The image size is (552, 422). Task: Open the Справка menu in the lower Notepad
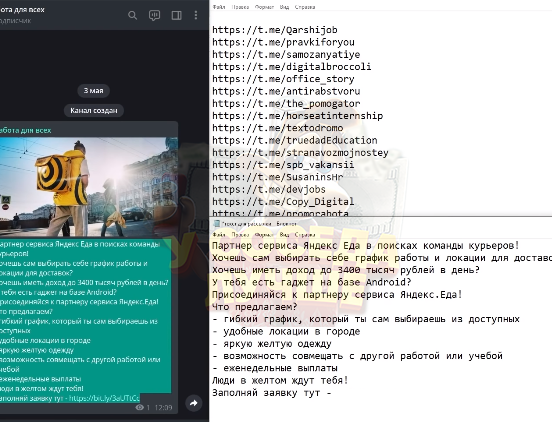[x=305, y=234]
